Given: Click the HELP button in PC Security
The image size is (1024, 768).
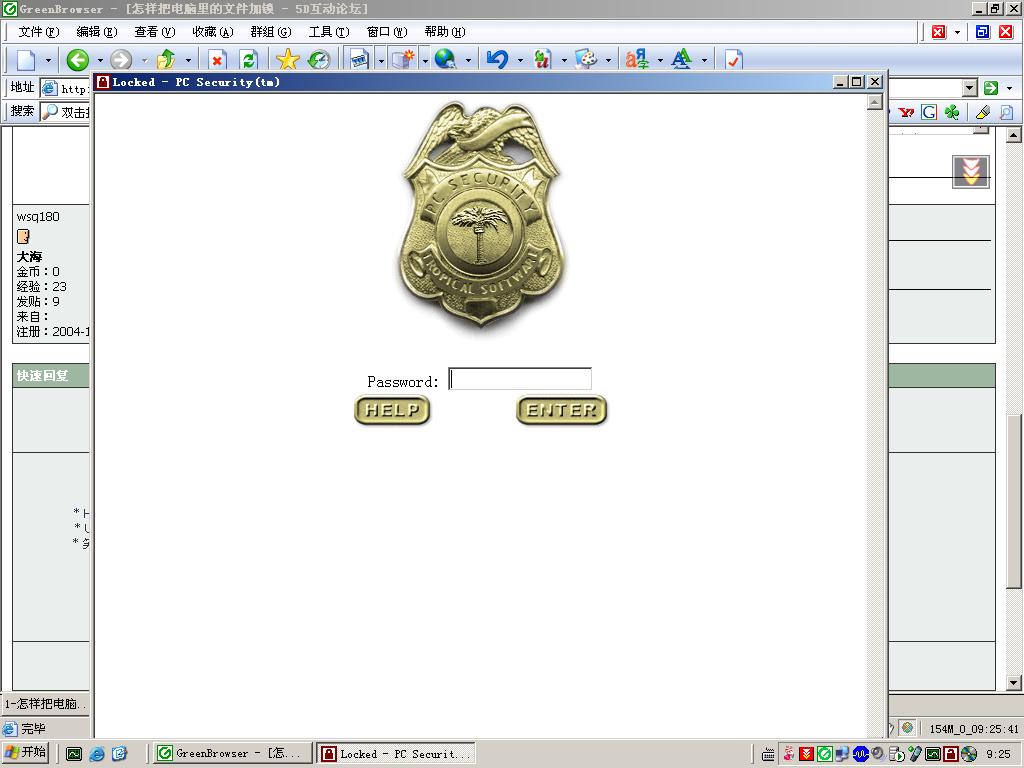Looking at the screenshot, I should pos(392,410).
